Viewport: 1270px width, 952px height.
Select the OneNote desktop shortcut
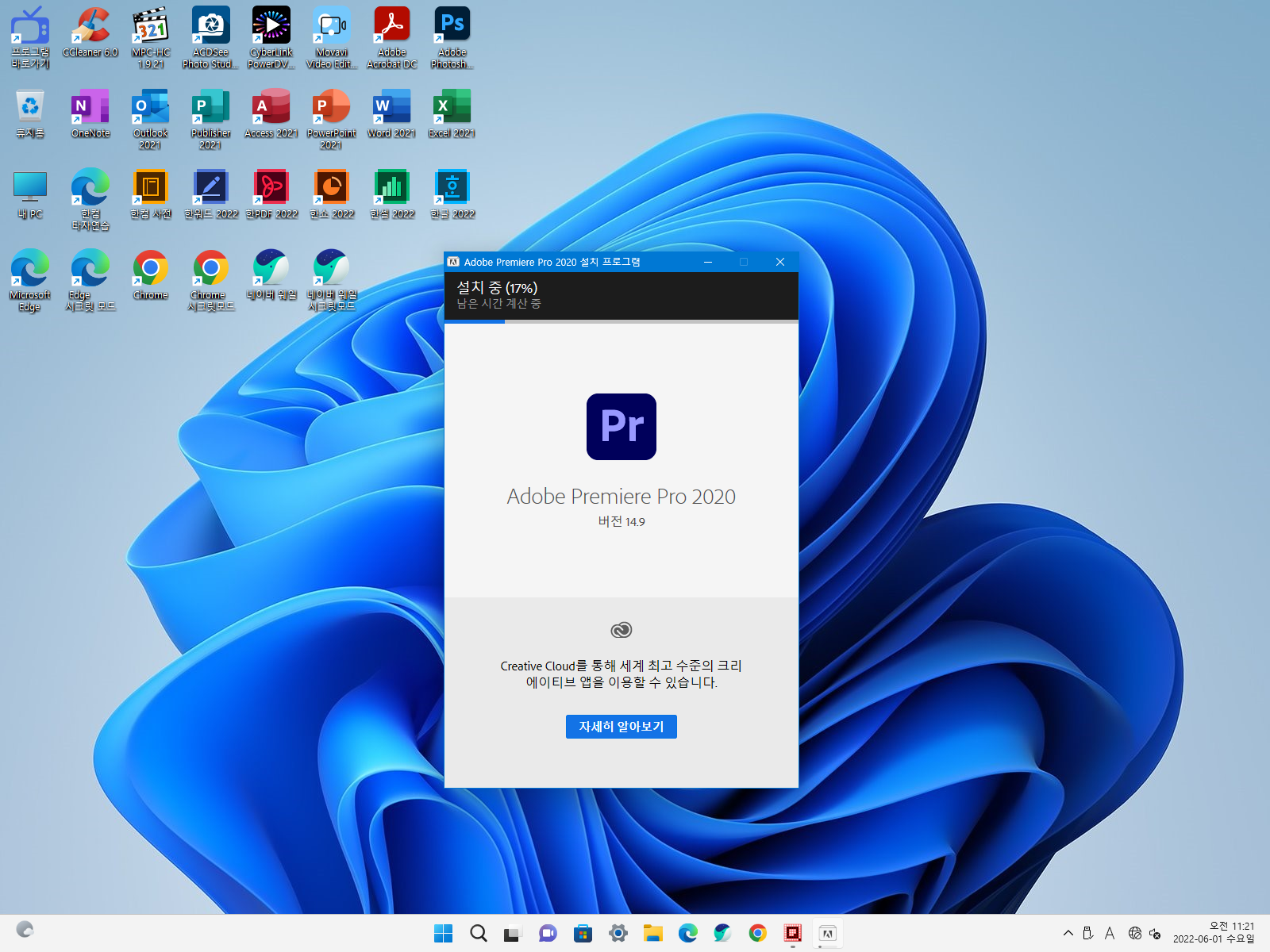[x=90, y=113]
